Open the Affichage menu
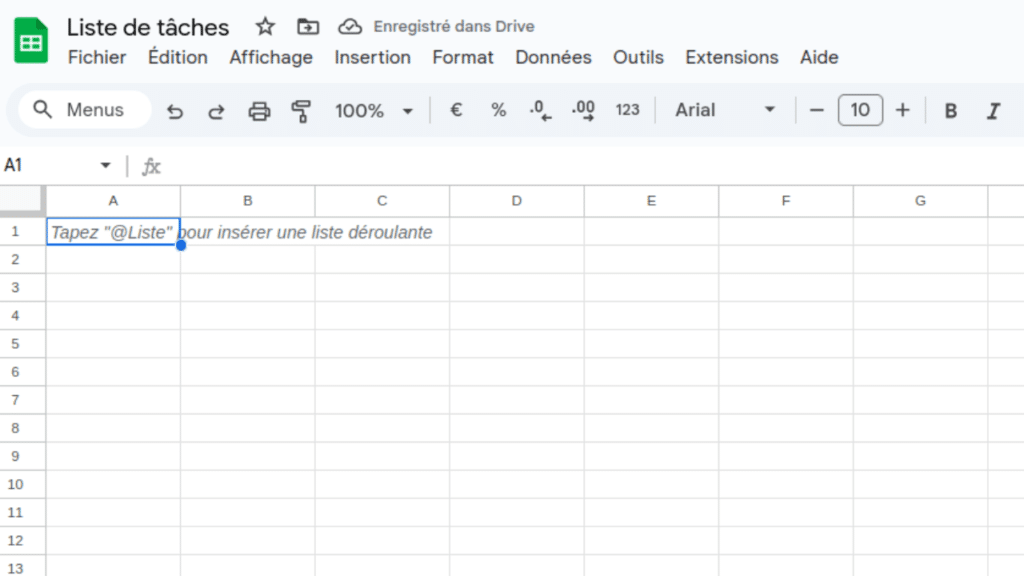Viewport: 1024px width, 576px height. coord(271,57)
